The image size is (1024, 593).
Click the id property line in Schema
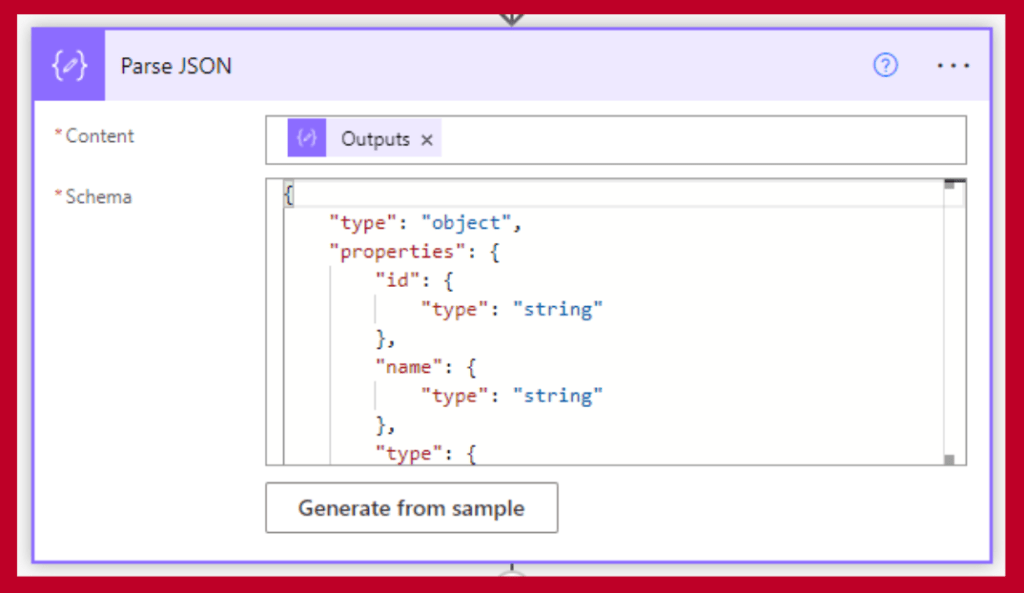tap(396, 280)
